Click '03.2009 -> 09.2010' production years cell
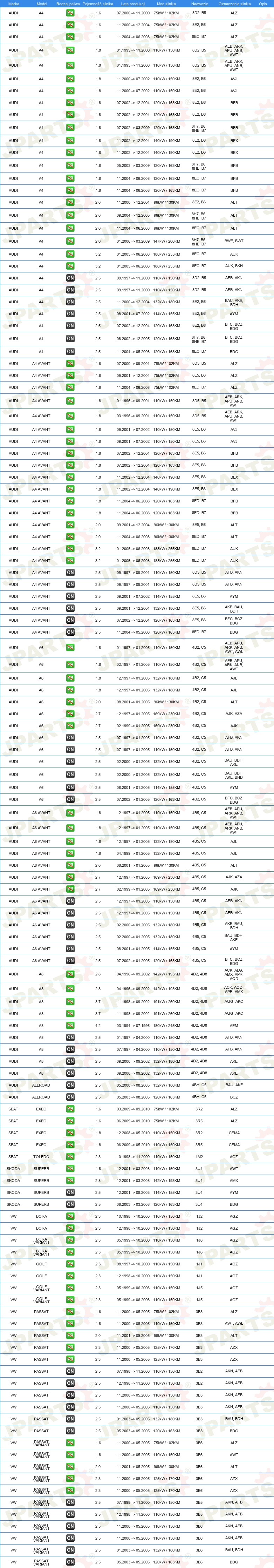This screenshot has height=1568, width=274. (x=133, y=1109)
